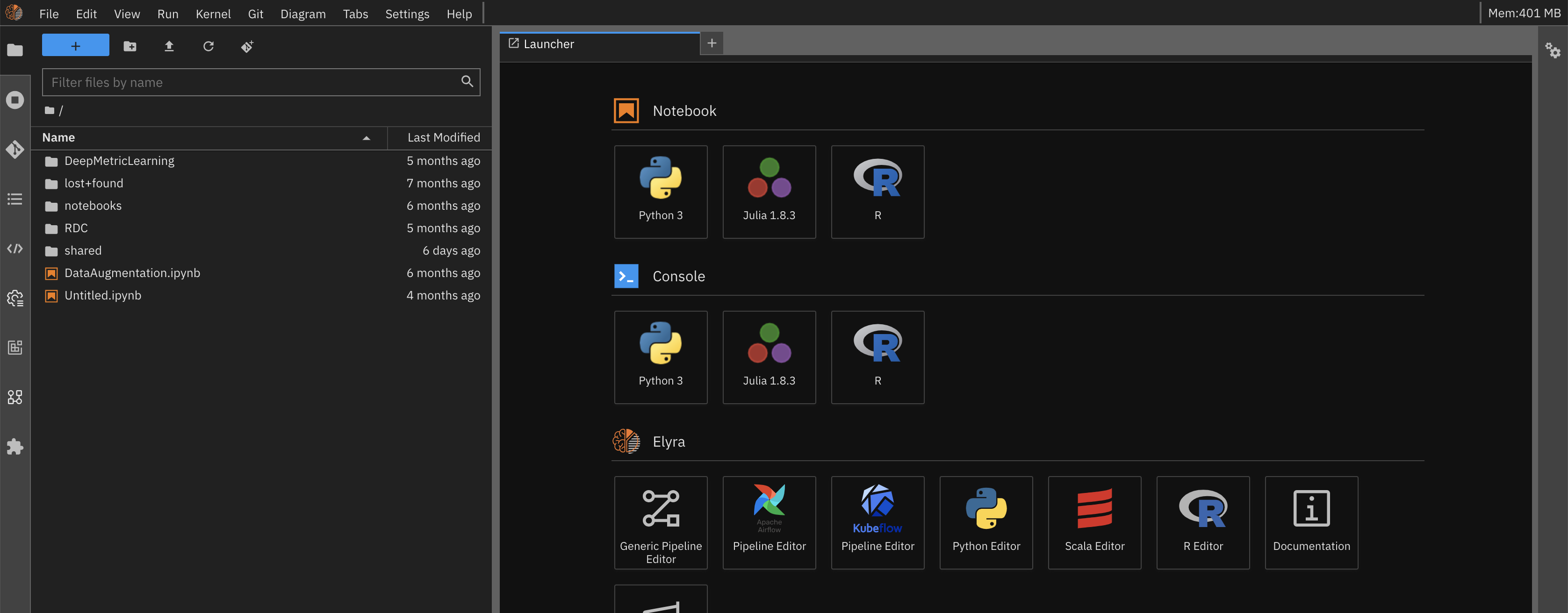
Task: Click the New Launcher plus button
Action: [x=712, y=43]
